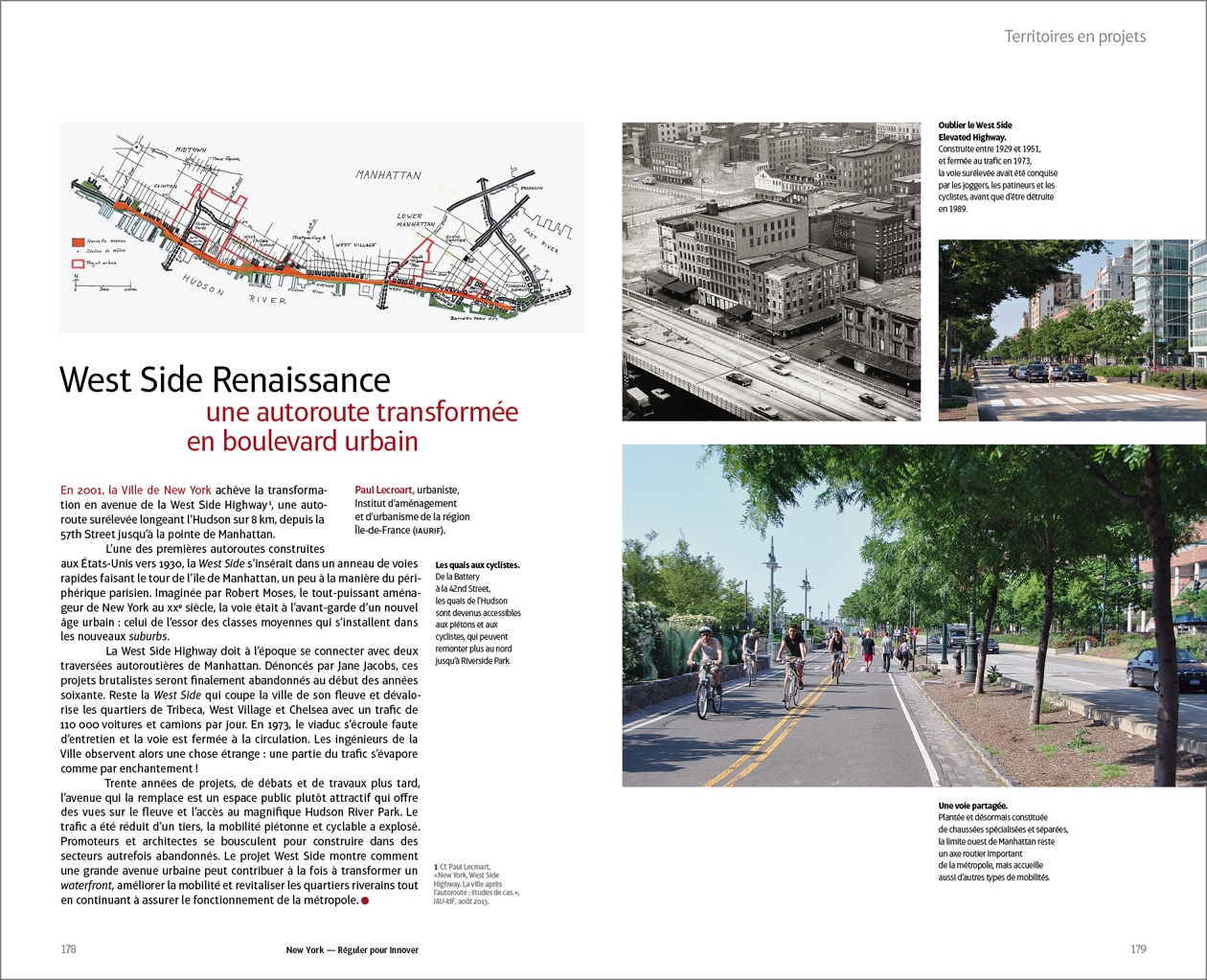
Task: Select the small photo of the tree-lined crosswalk
Action: [1073, 330]
